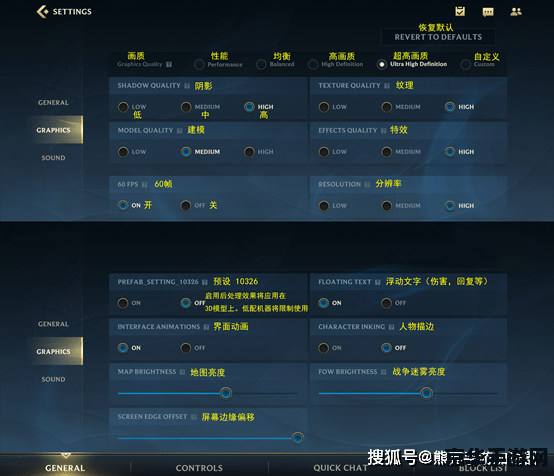Open Sound tab in sidebar beside 60 FPS
This screenshot has height=476, width=554.
[53, 158]
